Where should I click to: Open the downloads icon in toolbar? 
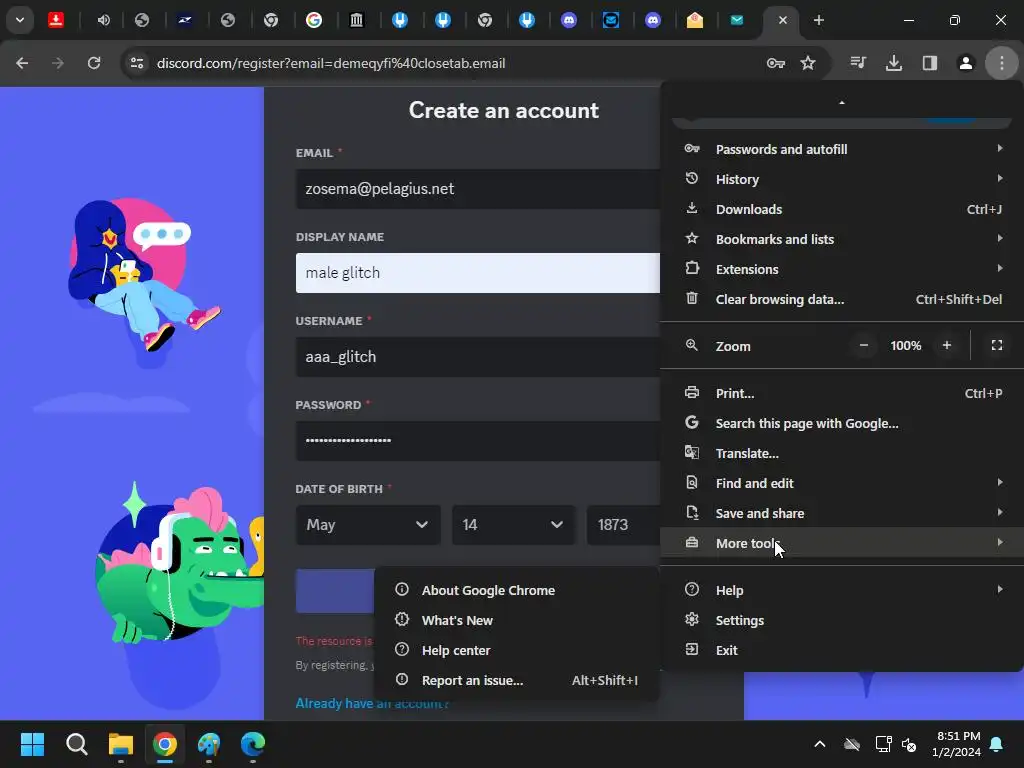pos(894,63)
